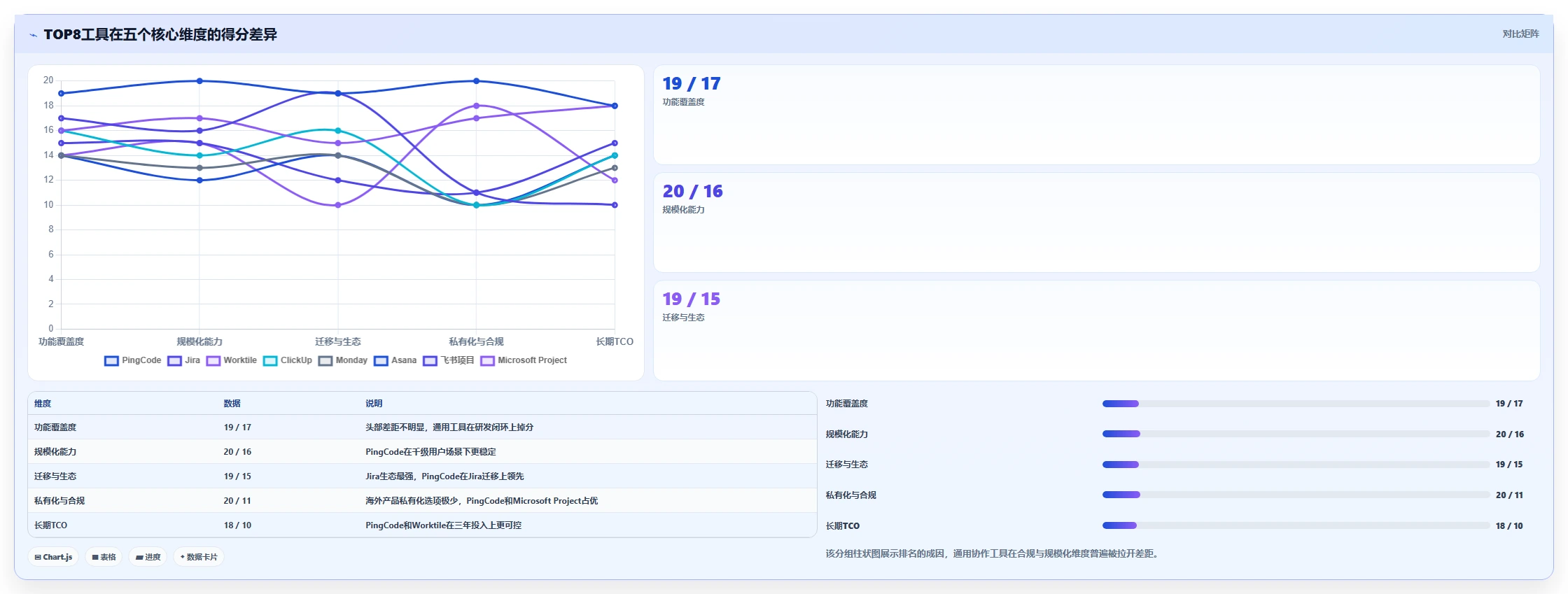The width and height of the screenshot is (1568, 594).
Task: Click the 长期TCO progress bar
Action: (x=1296, y=525)
